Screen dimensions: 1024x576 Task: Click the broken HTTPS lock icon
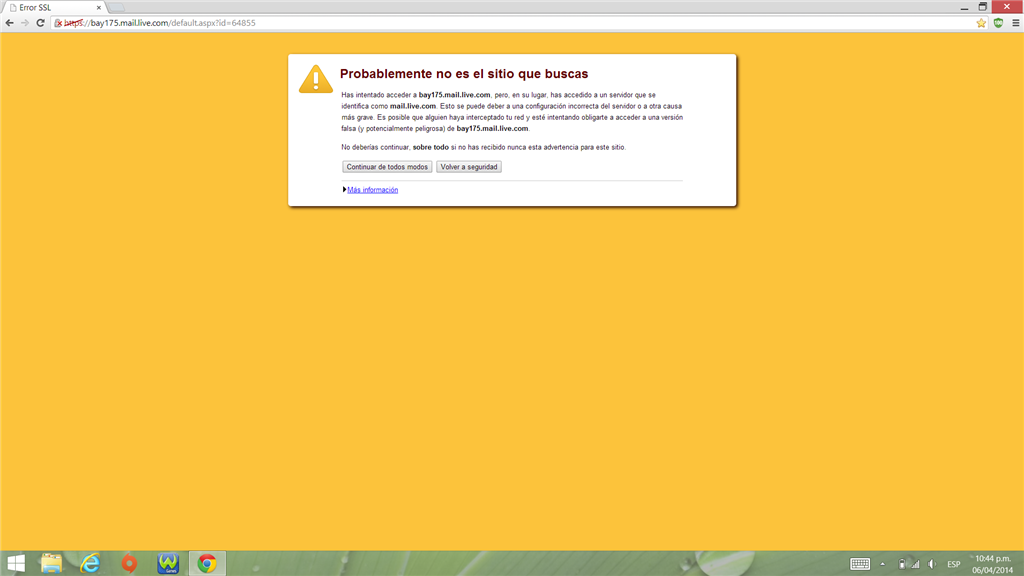pos(58,23)
